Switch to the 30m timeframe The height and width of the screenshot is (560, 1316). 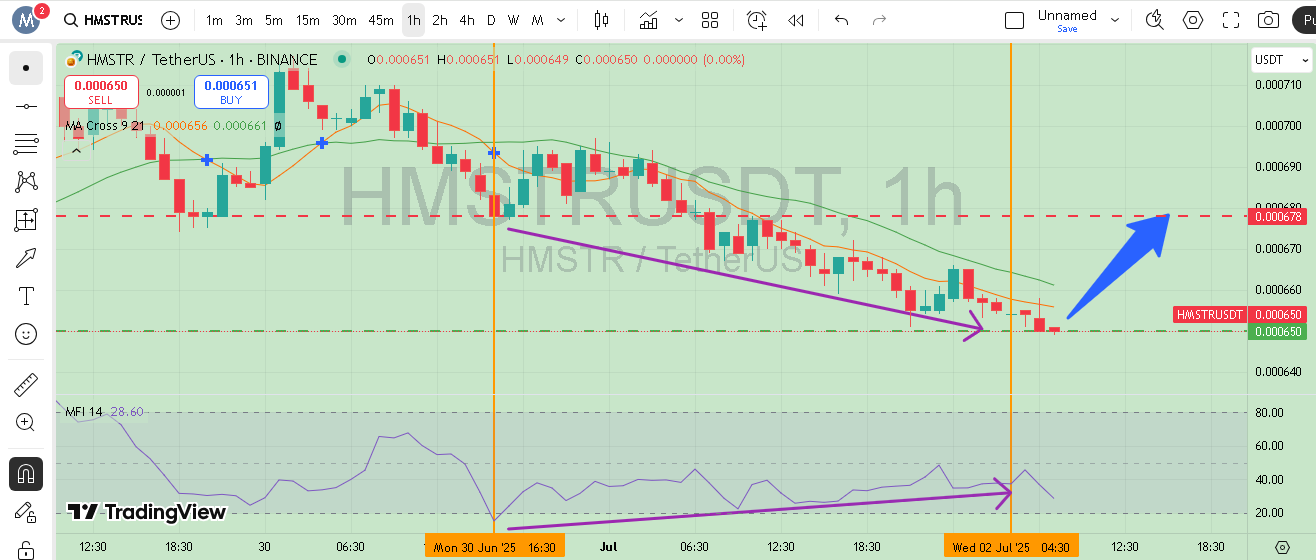pos(344,20)
